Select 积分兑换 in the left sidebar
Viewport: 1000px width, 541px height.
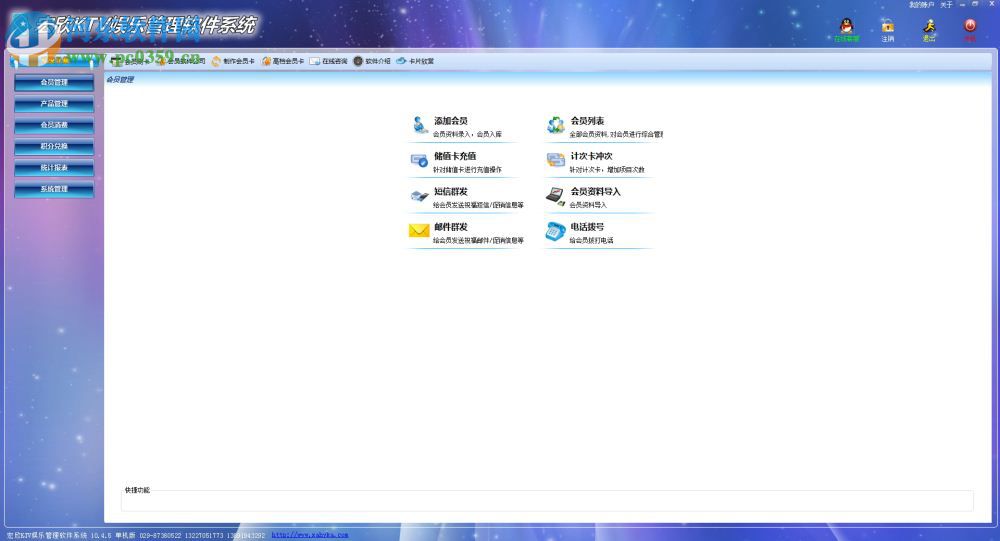[x=54, y=146]
